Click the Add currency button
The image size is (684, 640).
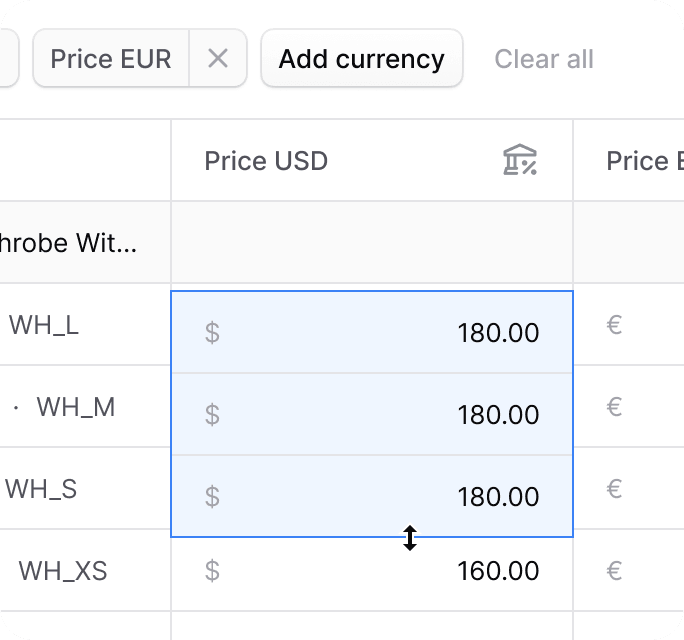click(x=361, y=59)
